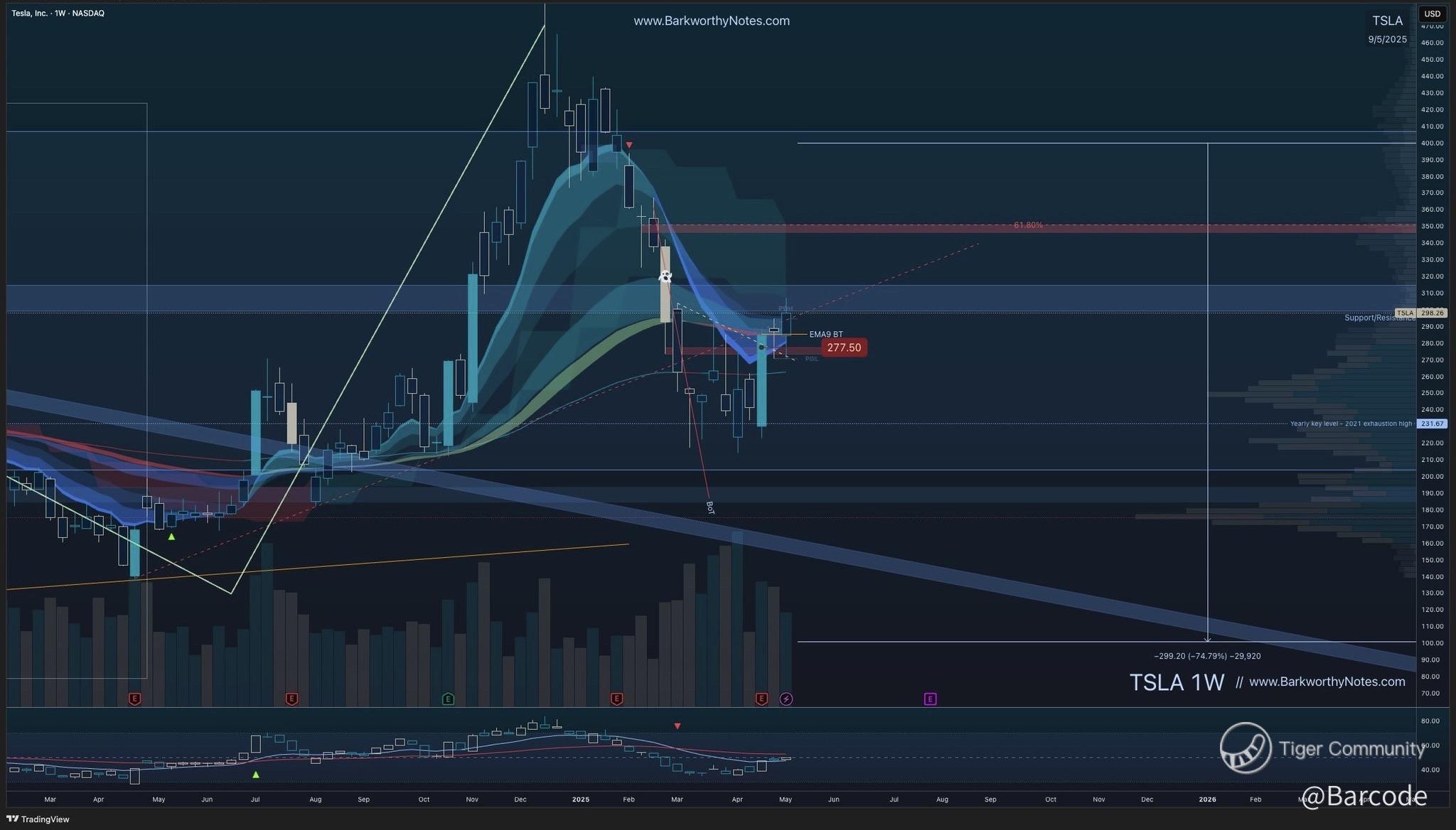The image size is (1456, 830).
Task: Click green up-triangle signal below May 2024 candle
Action: coord(171,537)
